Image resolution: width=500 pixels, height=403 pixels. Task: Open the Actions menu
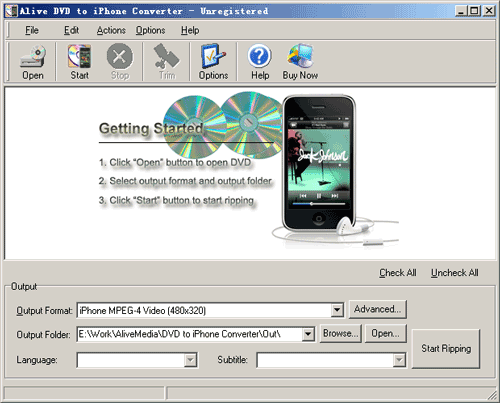point(111,30)
